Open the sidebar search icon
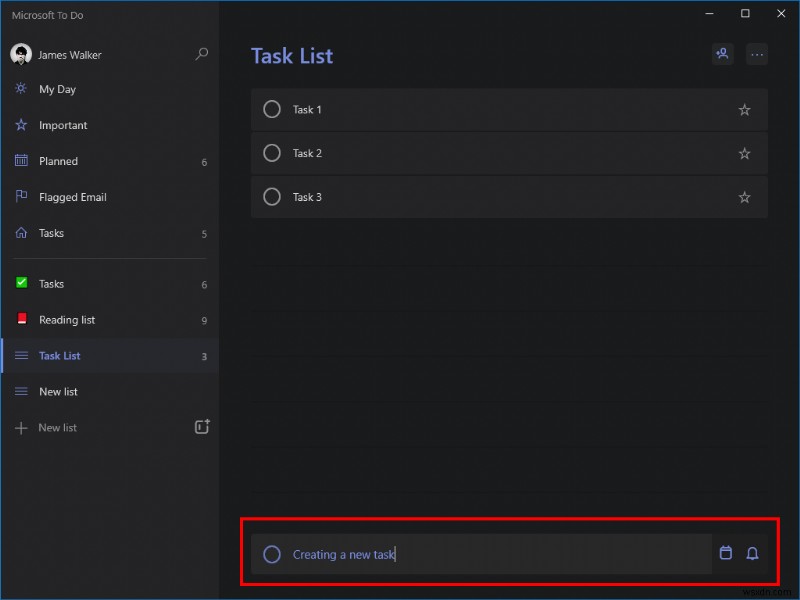800x600 pixels. pyautogui.click(x=202, y=54)
